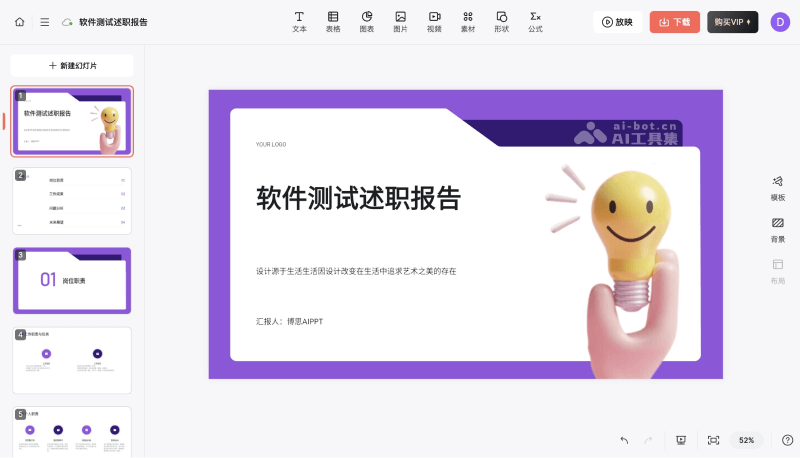This screenshot has height=458, width=800.
Task: Open the 模板 (Template) panel
Action: click(777, 188)
